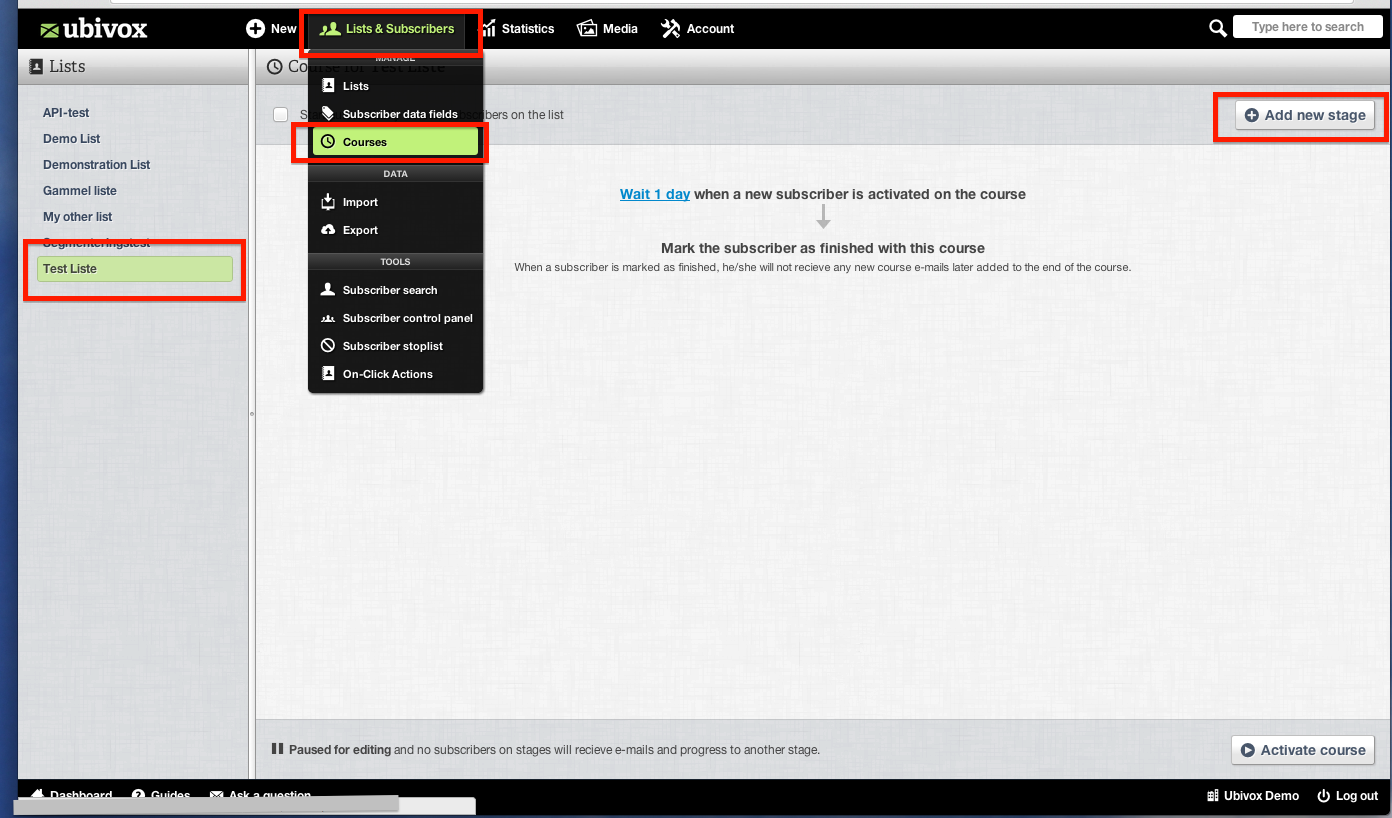Select Test Liste in sidebar
The image size is (1392, 818).
pos(135,269)
